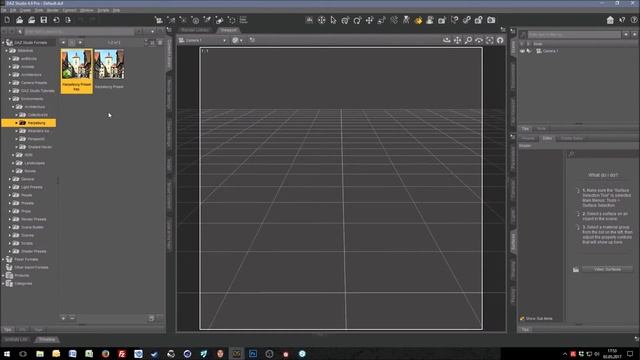Switch to the Render Library tab
Image resolution: width=640 pixels, height=360 pixels.
pyautogui.click(x=195, y=30)
